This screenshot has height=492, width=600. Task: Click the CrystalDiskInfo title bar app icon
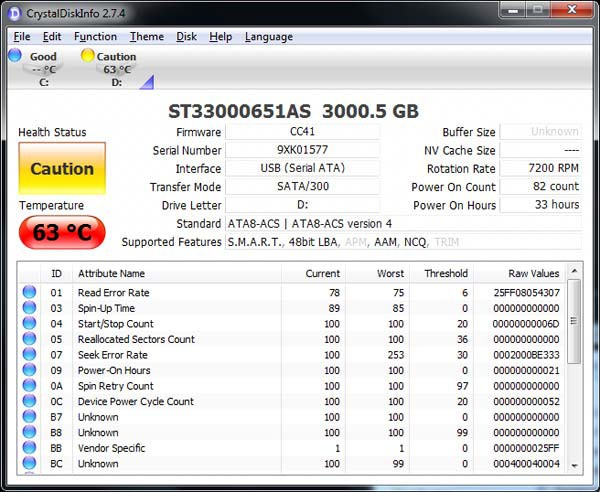click(15, 14)
